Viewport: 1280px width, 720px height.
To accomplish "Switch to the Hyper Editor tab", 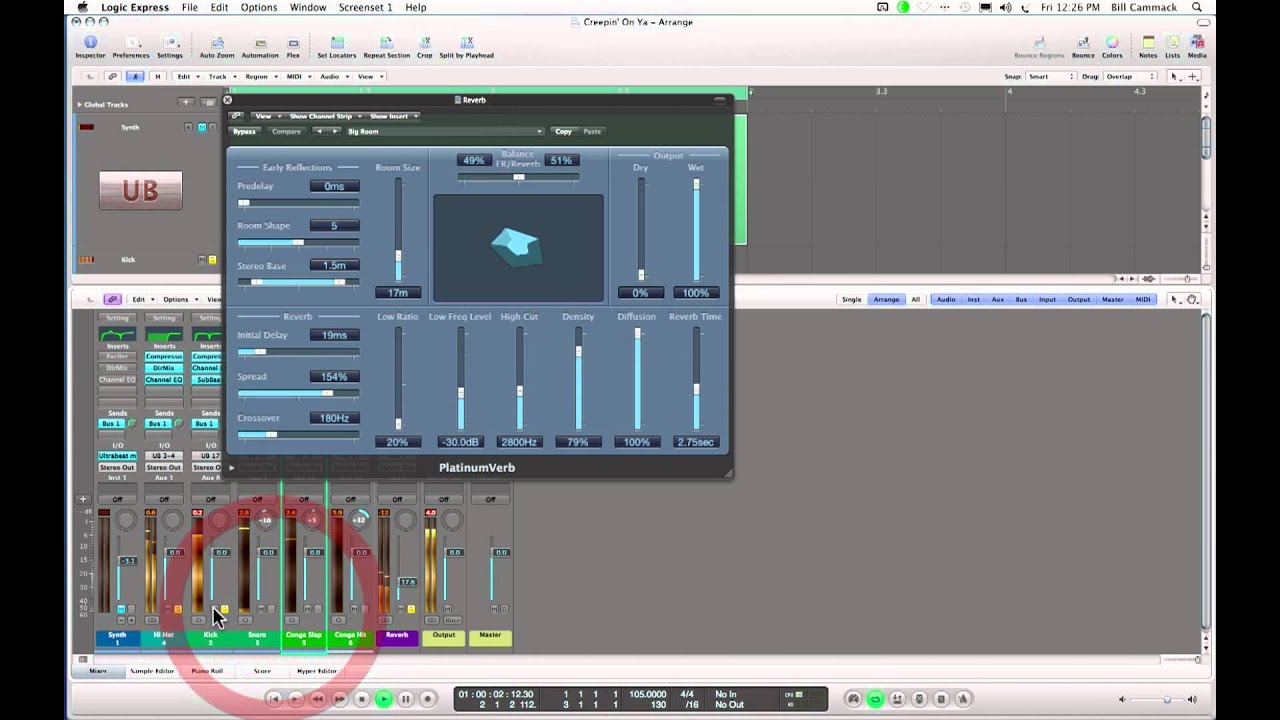I will pyautogui.click(x=317, y=671).
